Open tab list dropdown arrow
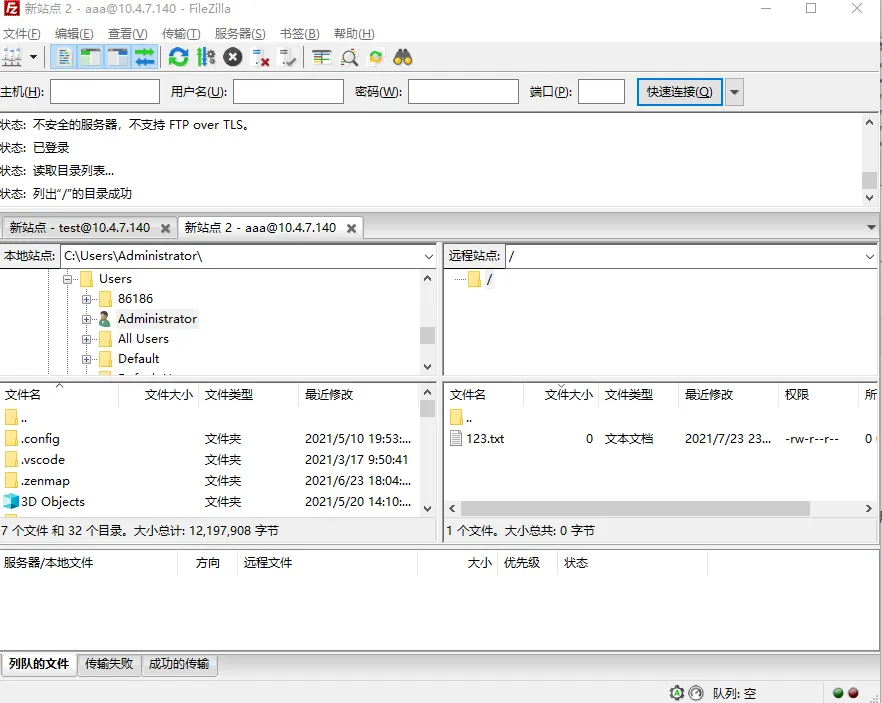882x703 pixels. pos(871,228)
